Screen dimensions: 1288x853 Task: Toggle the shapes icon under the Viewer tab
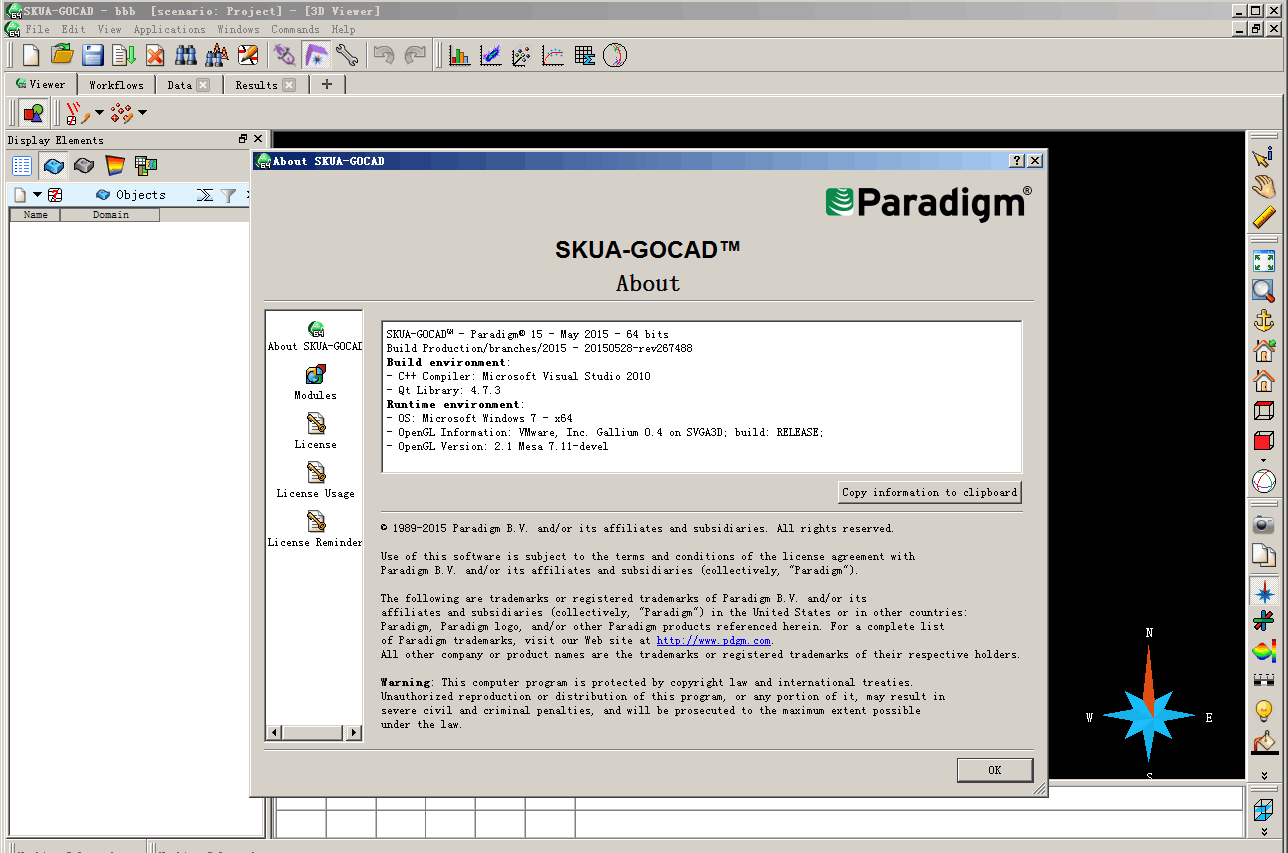pos(34,113)
